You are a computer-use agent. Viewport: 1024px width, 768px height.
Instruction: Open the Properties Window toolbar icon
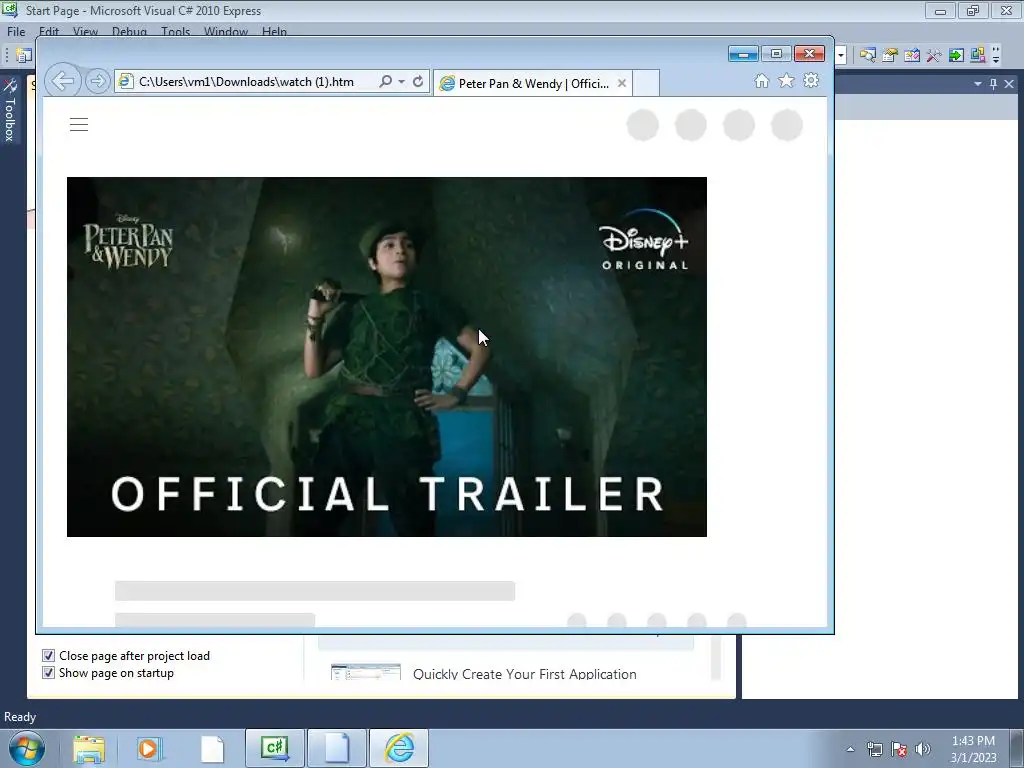pos(889,56)
